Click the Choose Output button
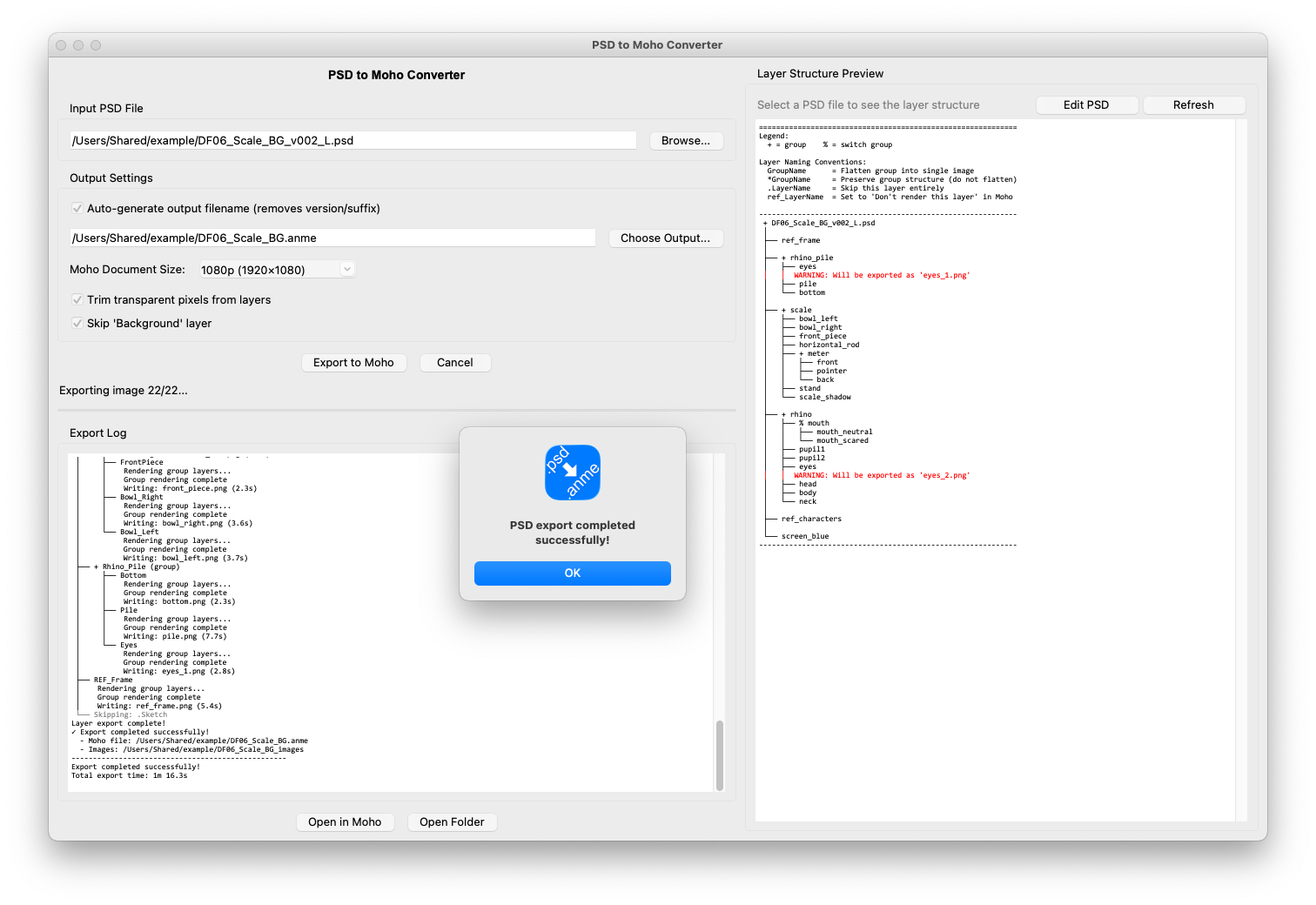The width and height of the screenshot is (1316, 905). pyautogui.click(x=665, y=238)
